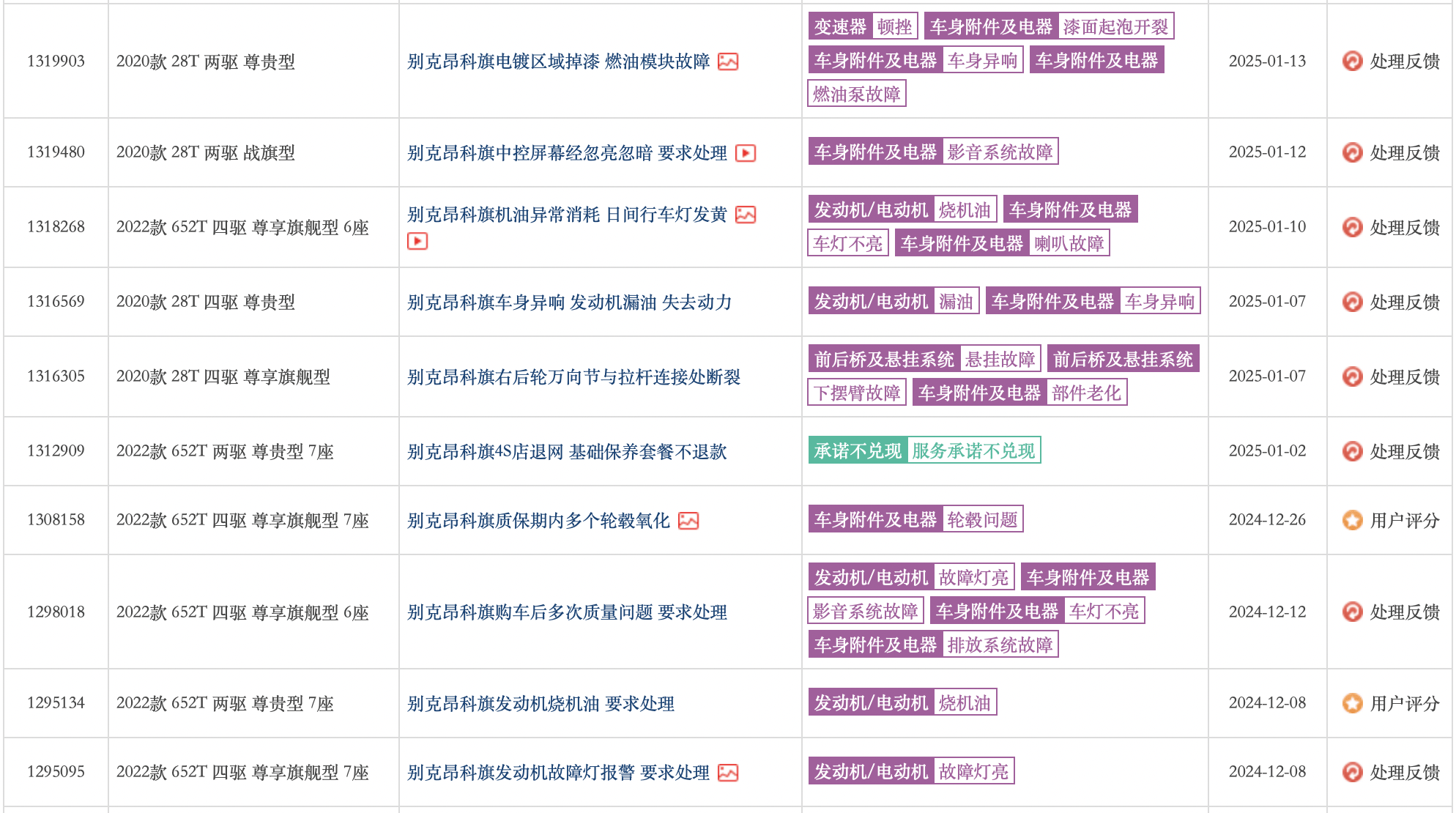Screen dimensions: 1456x813
Task: Click the 漆面起泡开裂 tag
Action: 1115,27
